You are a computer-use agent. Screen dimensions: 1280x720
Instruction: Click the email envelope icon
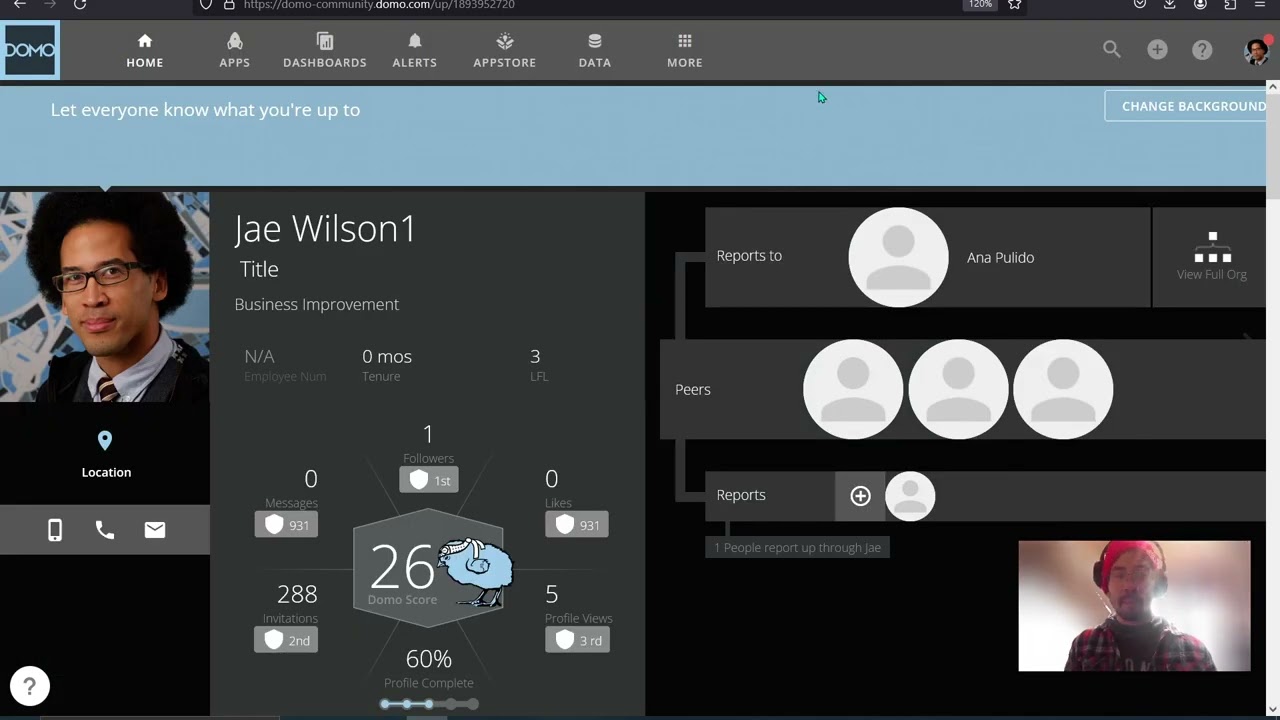click(155, 530)
